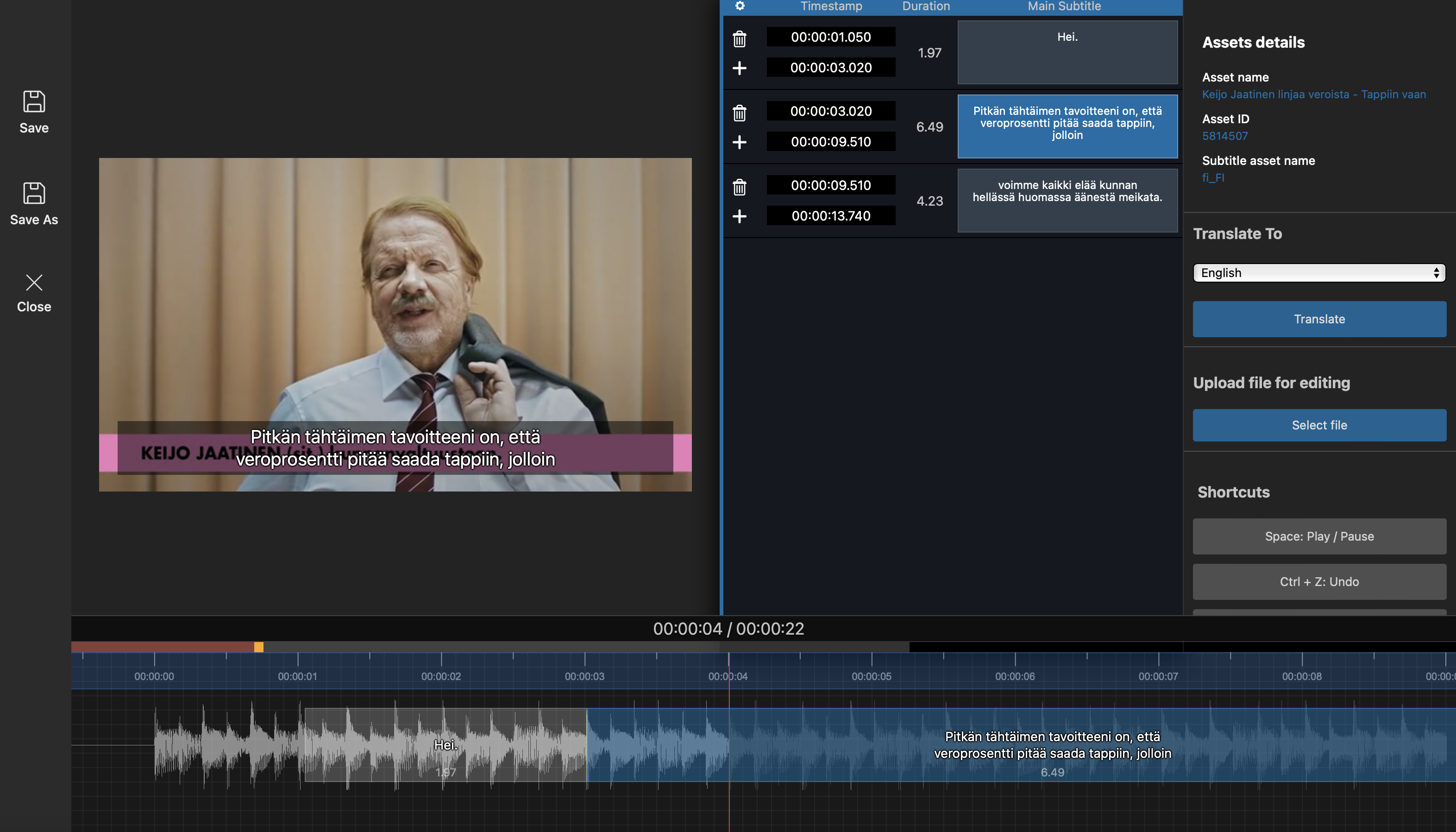1456x832 pixels.
Task: Add a subtitle after the 'Hei.' row
Action: (x=740, y=68)
